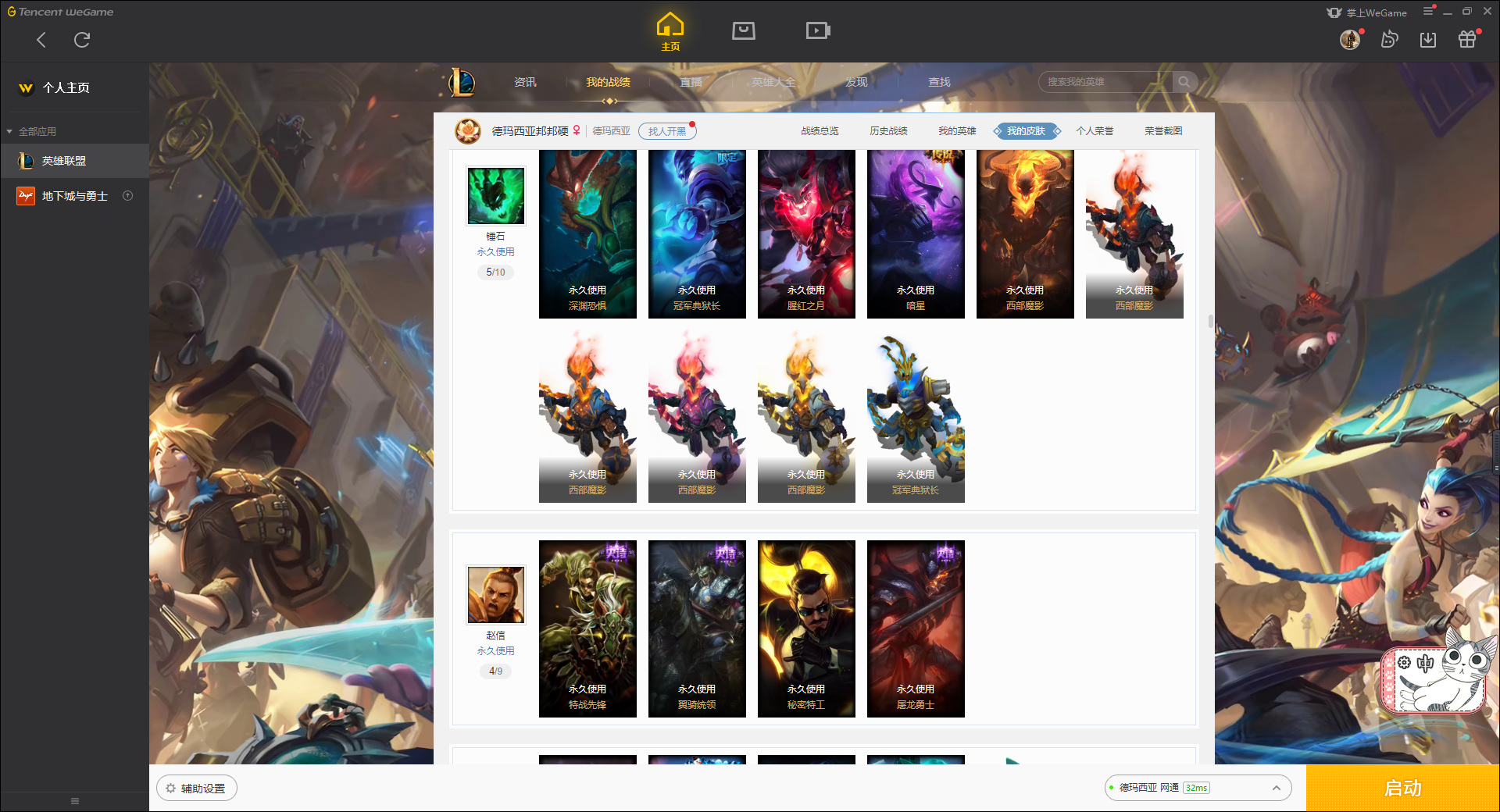Click the cat IME widget settings gear
This screenshot has width=1500, height=812.
[1404, 662]
